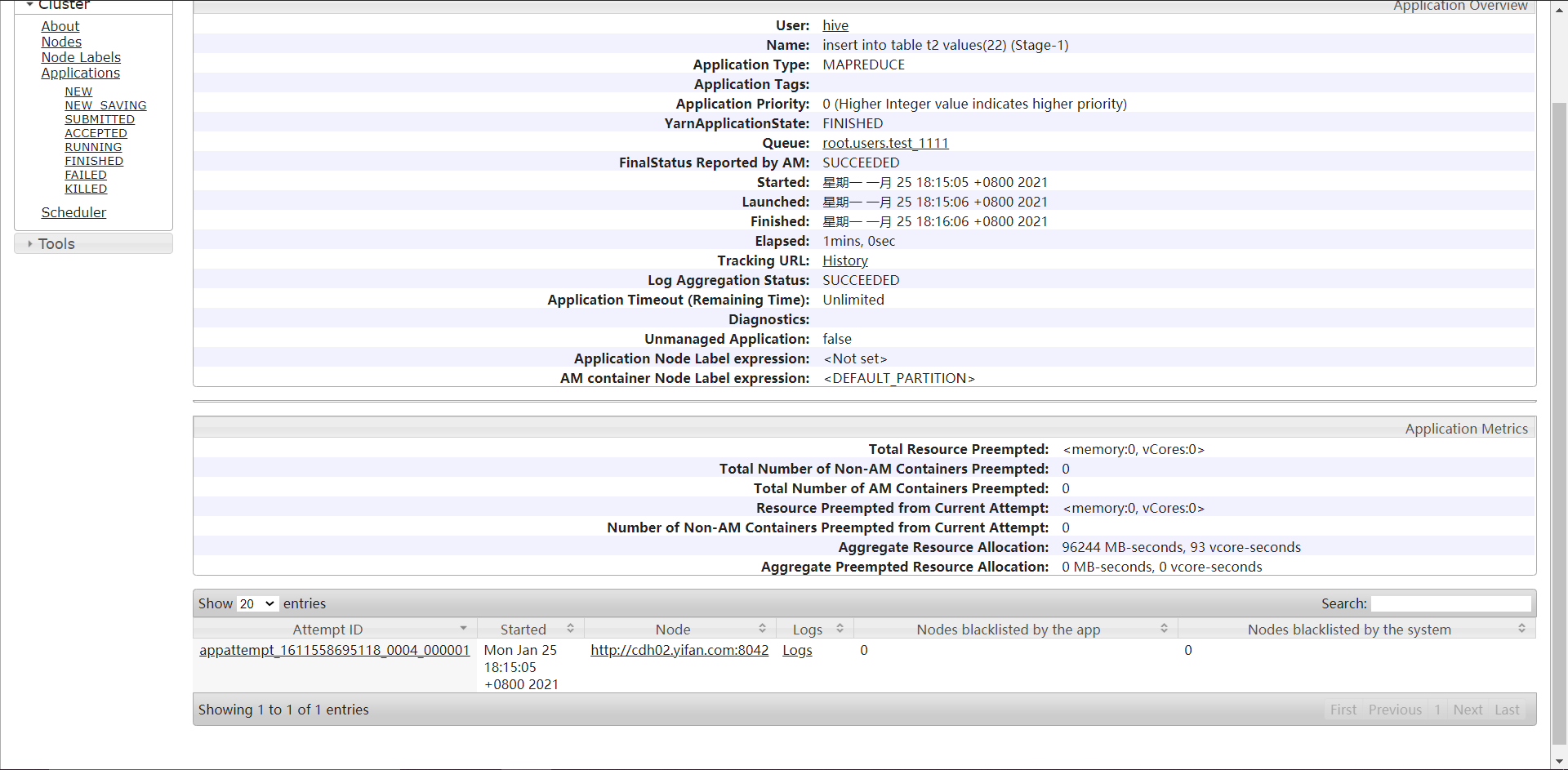View FINISHED applications
Viewport: 1568px width, 770px height.
point(94,161)
